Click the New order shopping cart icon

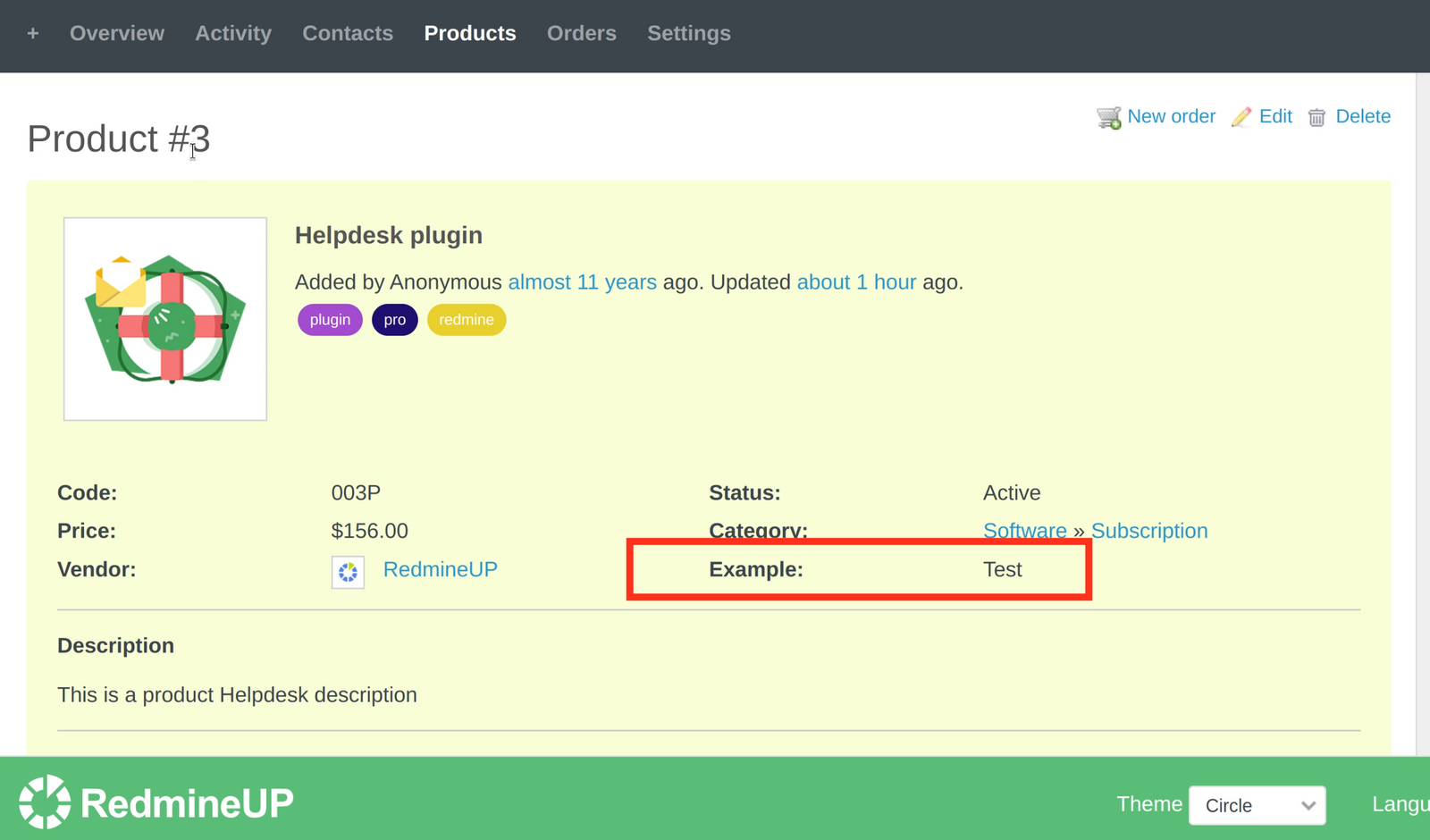pyautogui.click(x=1108, y=116)
